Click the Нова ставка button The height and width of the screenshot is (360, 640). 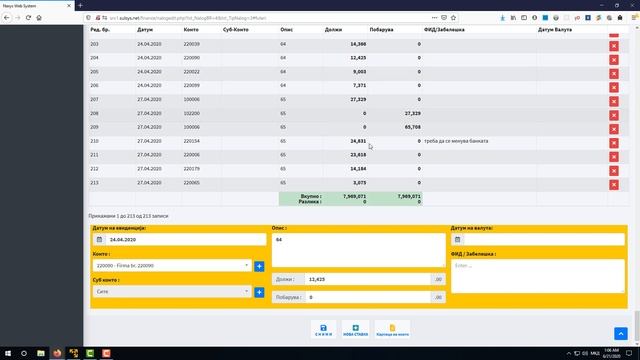pos(356,330)
